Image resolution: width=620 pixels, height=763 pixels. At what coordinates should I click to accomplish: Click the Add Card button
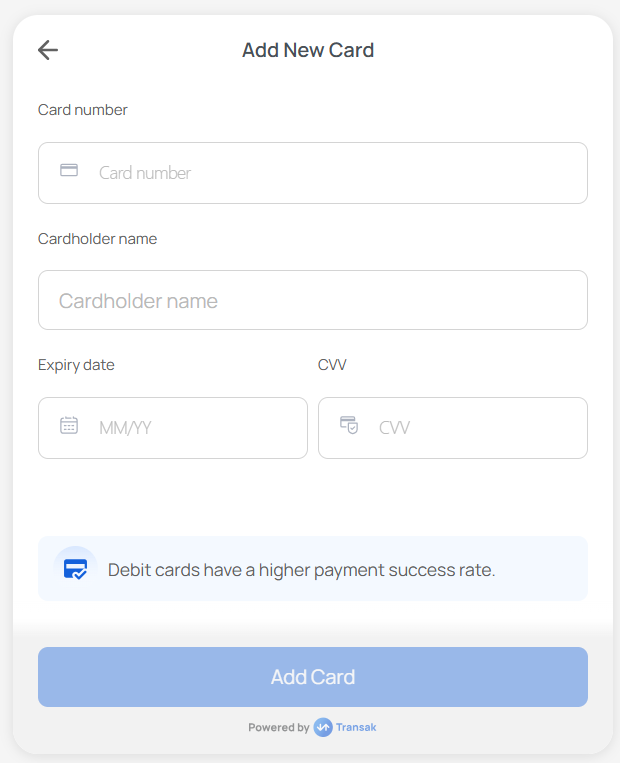(313, 677)
